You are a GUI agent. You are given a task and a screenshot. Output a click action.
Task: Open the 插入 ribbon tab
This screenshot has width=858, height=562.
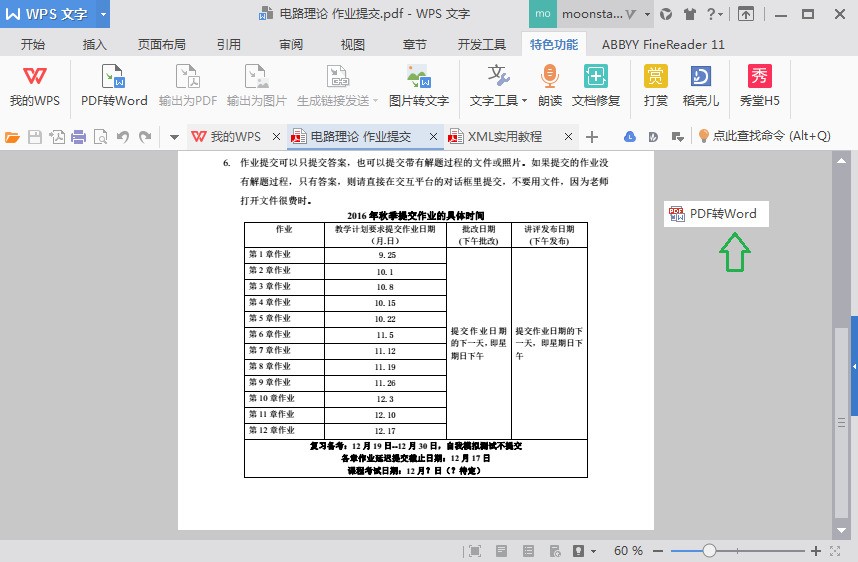point(95,44)
